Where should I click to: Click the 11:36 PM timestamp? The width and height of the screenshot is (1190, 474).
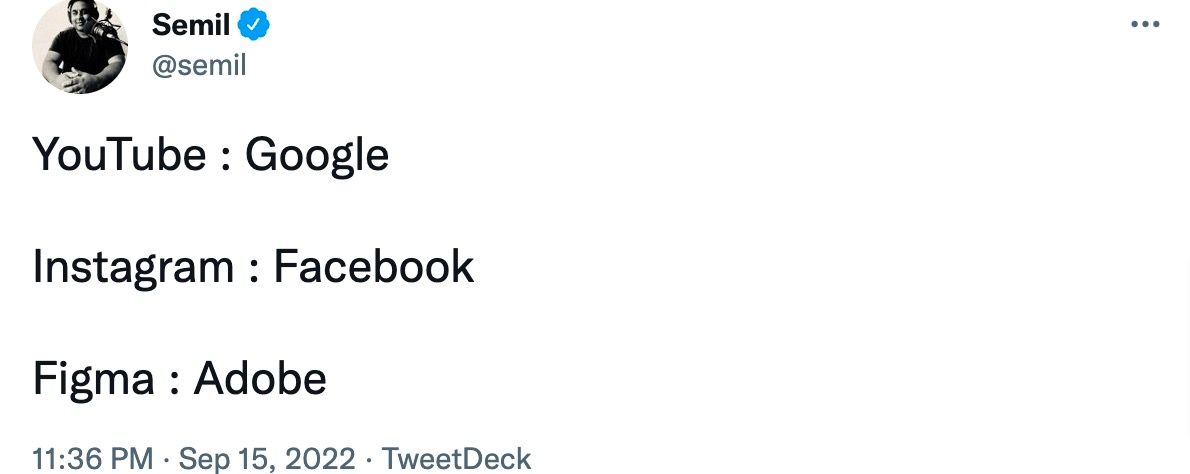(x=93, y=460)
